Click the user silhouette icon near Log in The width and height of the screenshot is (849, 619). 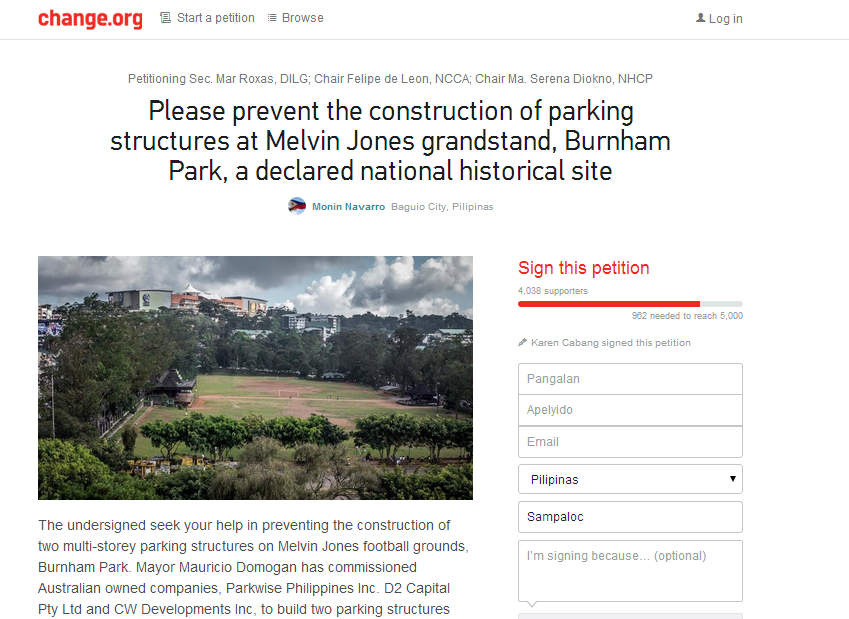click(x=701, y=18)
